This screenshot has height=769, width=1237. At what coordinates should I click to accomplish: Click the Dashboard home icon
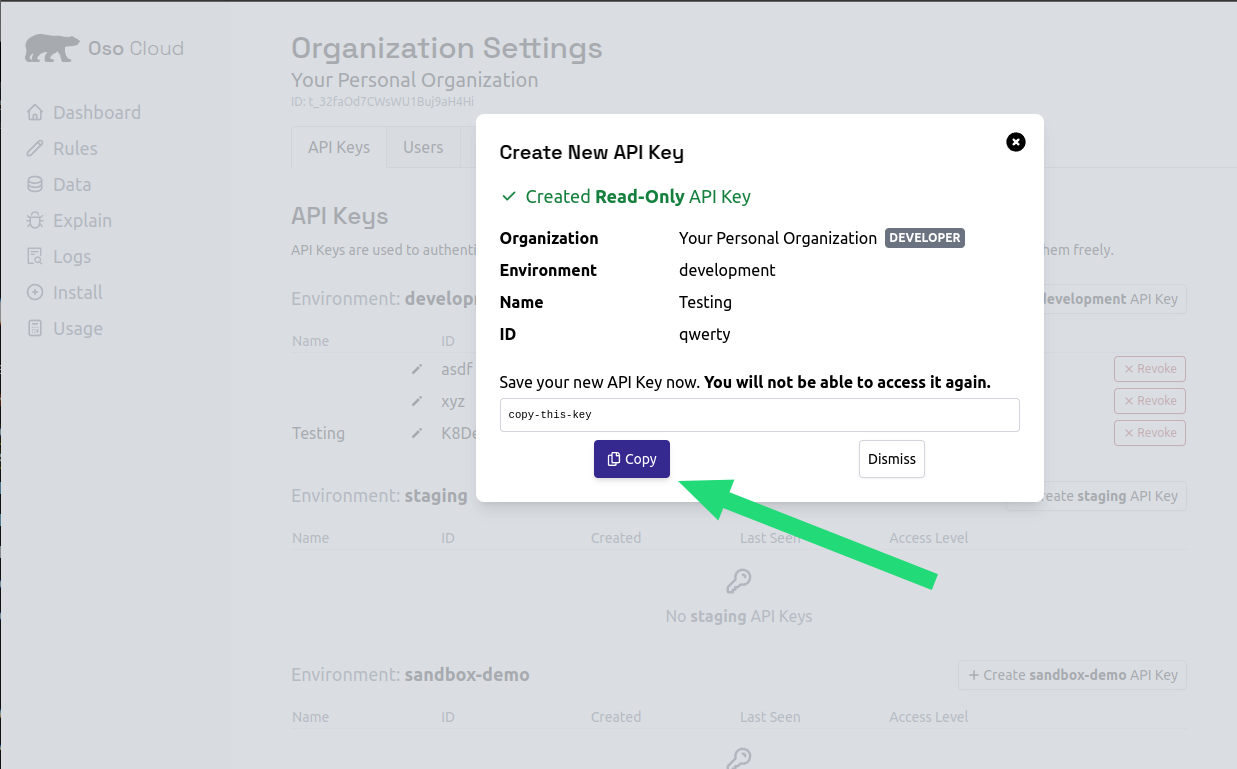pos(35,112)
